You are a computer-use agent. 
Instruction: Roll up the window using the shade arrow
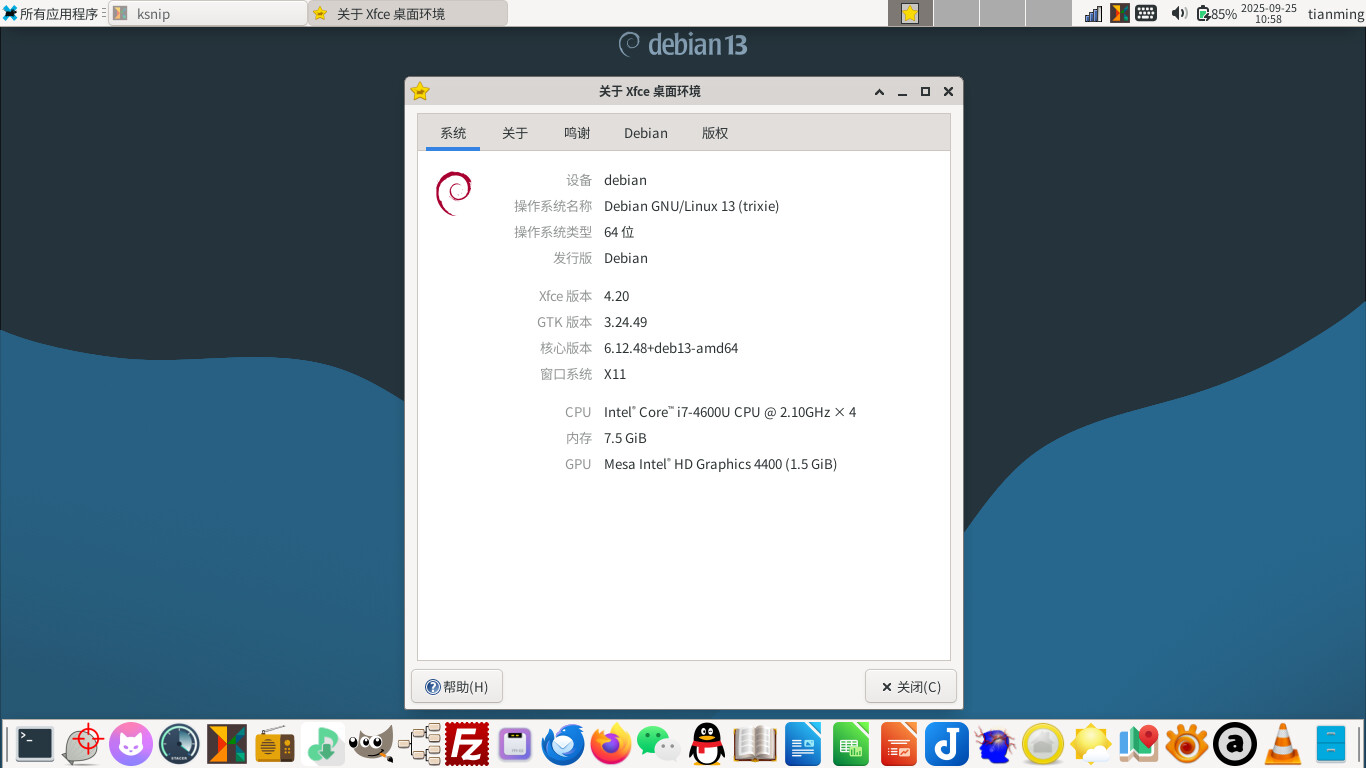click(879, 92)
